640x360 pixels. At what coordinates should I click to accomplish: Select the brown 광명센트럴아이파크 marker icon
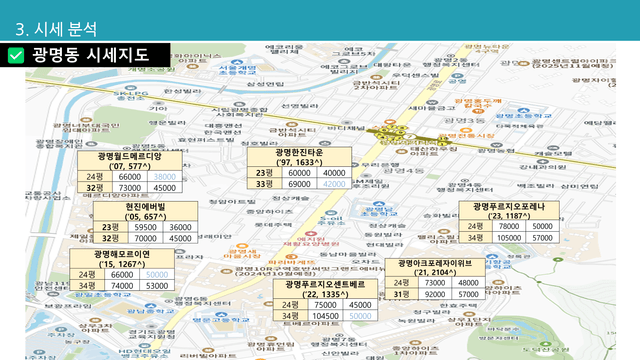524,63
